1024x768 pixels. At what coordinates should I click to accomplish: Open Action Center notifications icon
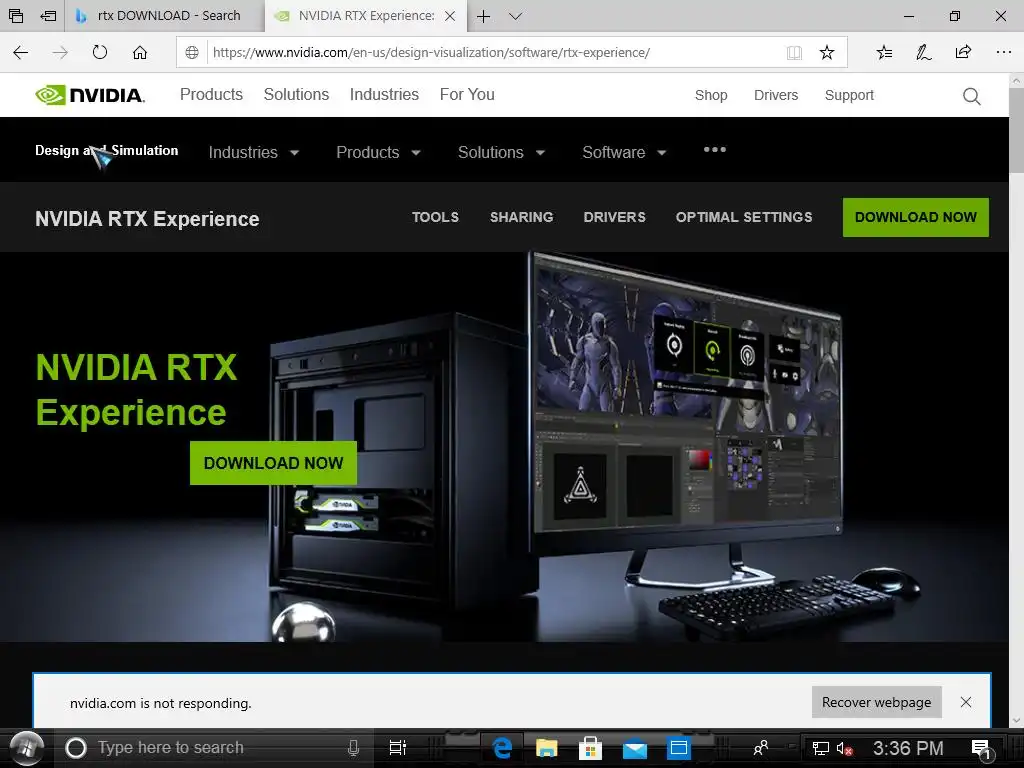click(982, 749)
